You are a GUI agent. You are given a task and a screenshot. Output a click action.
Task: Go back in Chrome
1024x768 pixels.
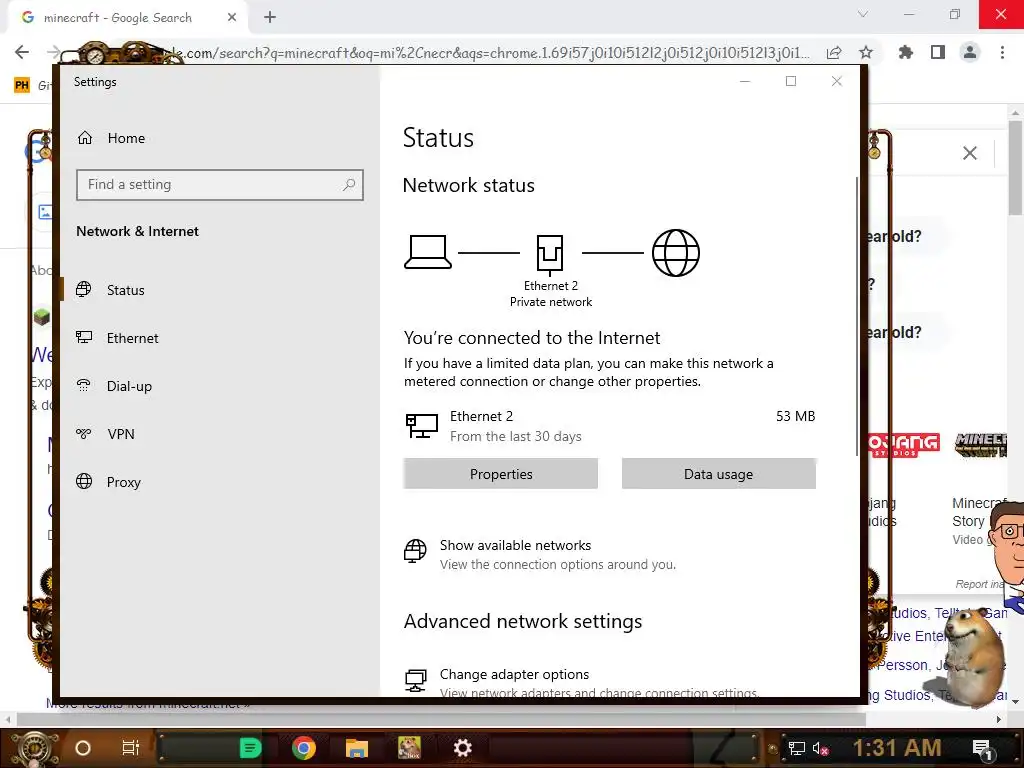(22, 52)
